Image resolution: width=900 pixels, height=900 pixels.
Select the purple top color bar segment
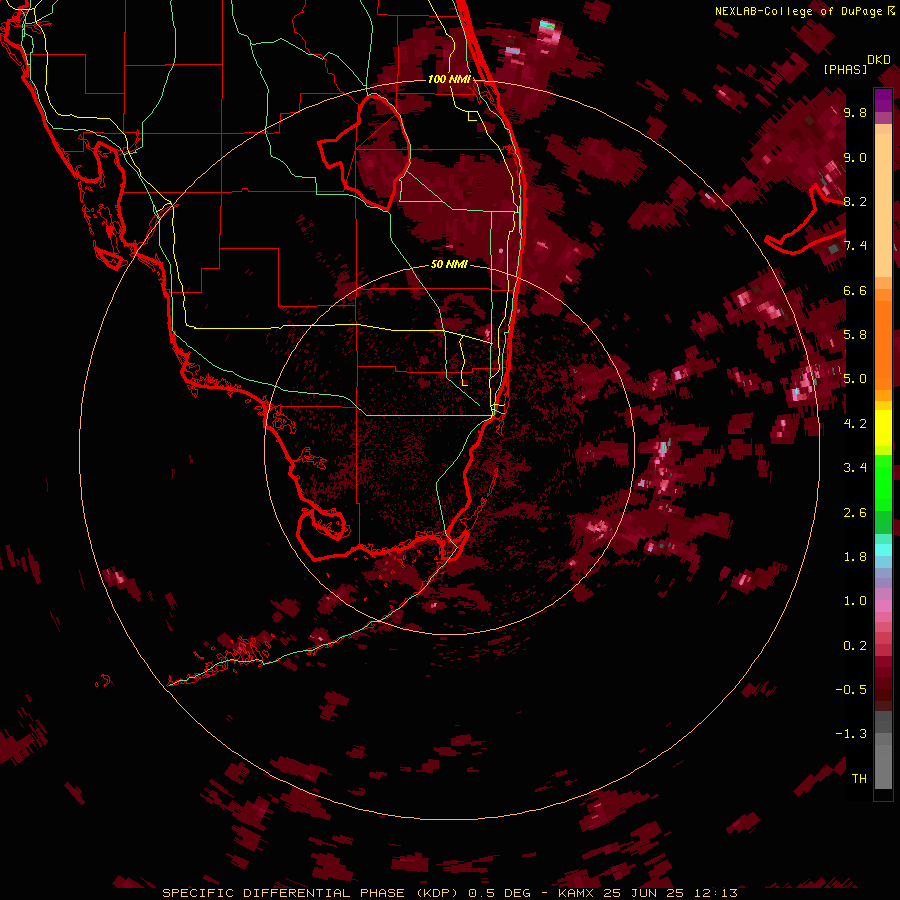tap(883, 100)
